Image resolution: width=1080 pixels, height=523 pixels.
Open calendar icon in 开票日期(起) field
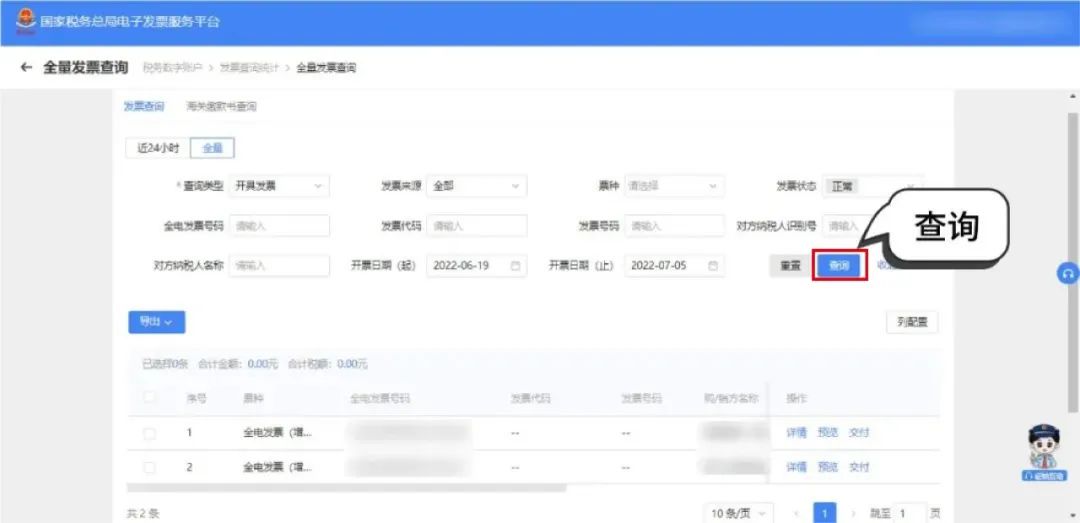coord(516,266)
